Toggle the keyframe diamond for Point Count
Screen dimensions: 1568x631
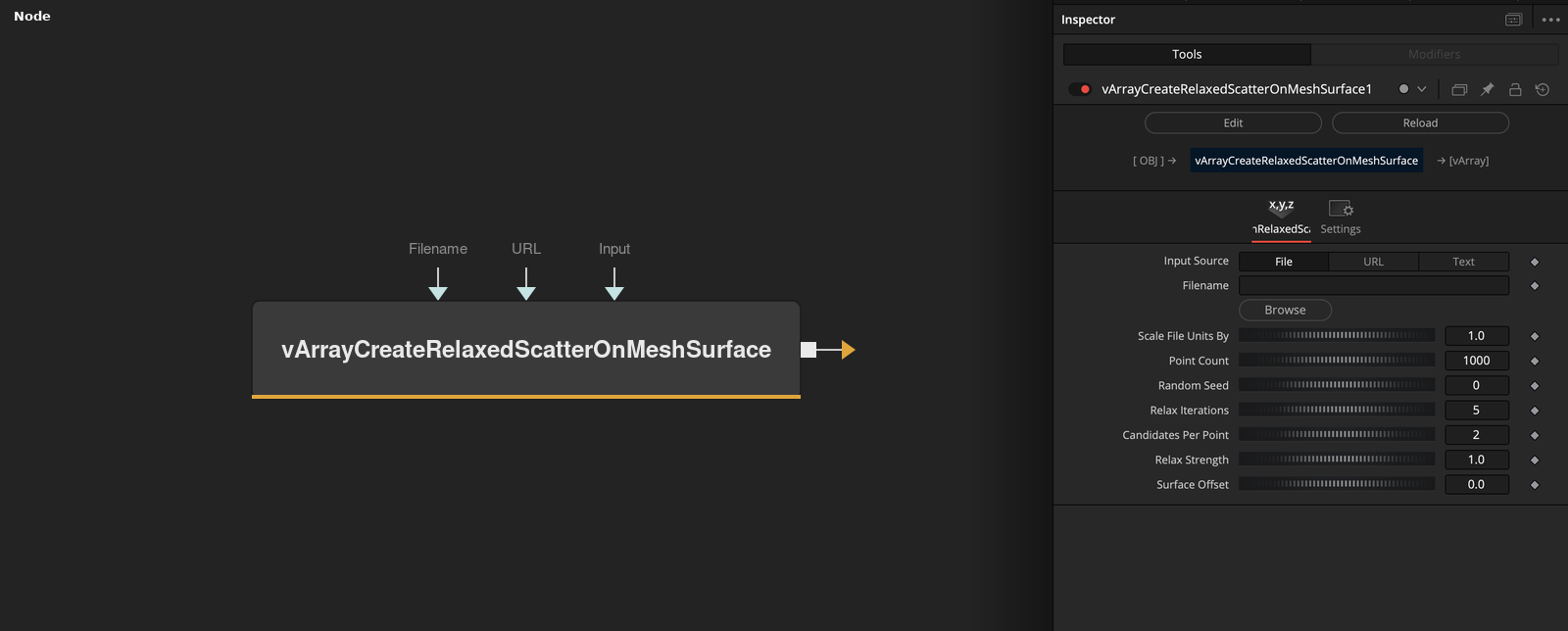tap(1535, 362)
